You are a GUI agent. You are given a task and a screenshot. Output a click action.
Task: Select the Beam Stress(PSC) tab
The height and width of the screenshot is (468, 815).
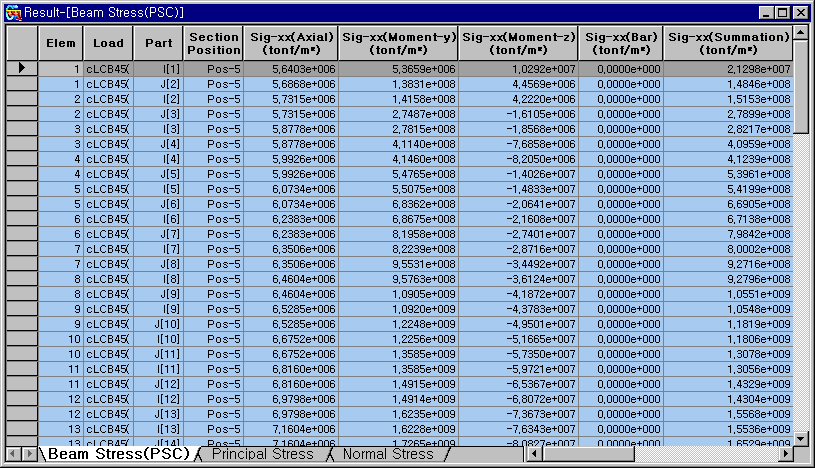click(118, 454)
